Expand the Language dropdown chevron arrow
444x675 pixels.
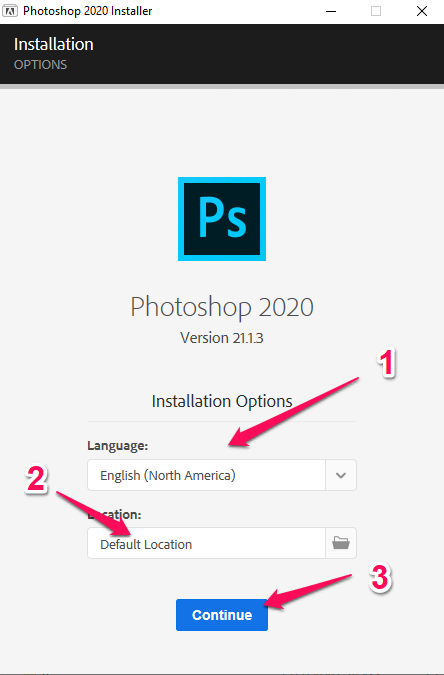click(x=341, y=475)
